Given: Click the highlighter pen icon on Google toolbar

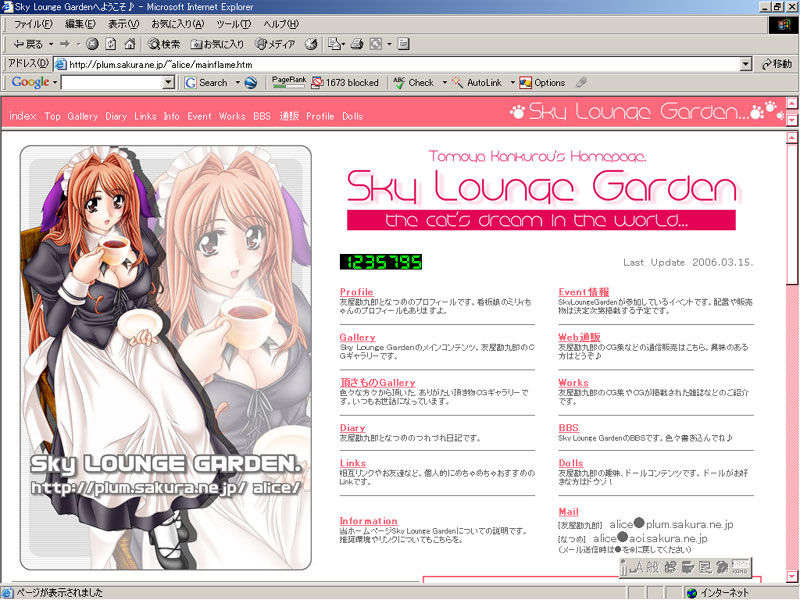Looking at the screenshot, I should (581, 83).
